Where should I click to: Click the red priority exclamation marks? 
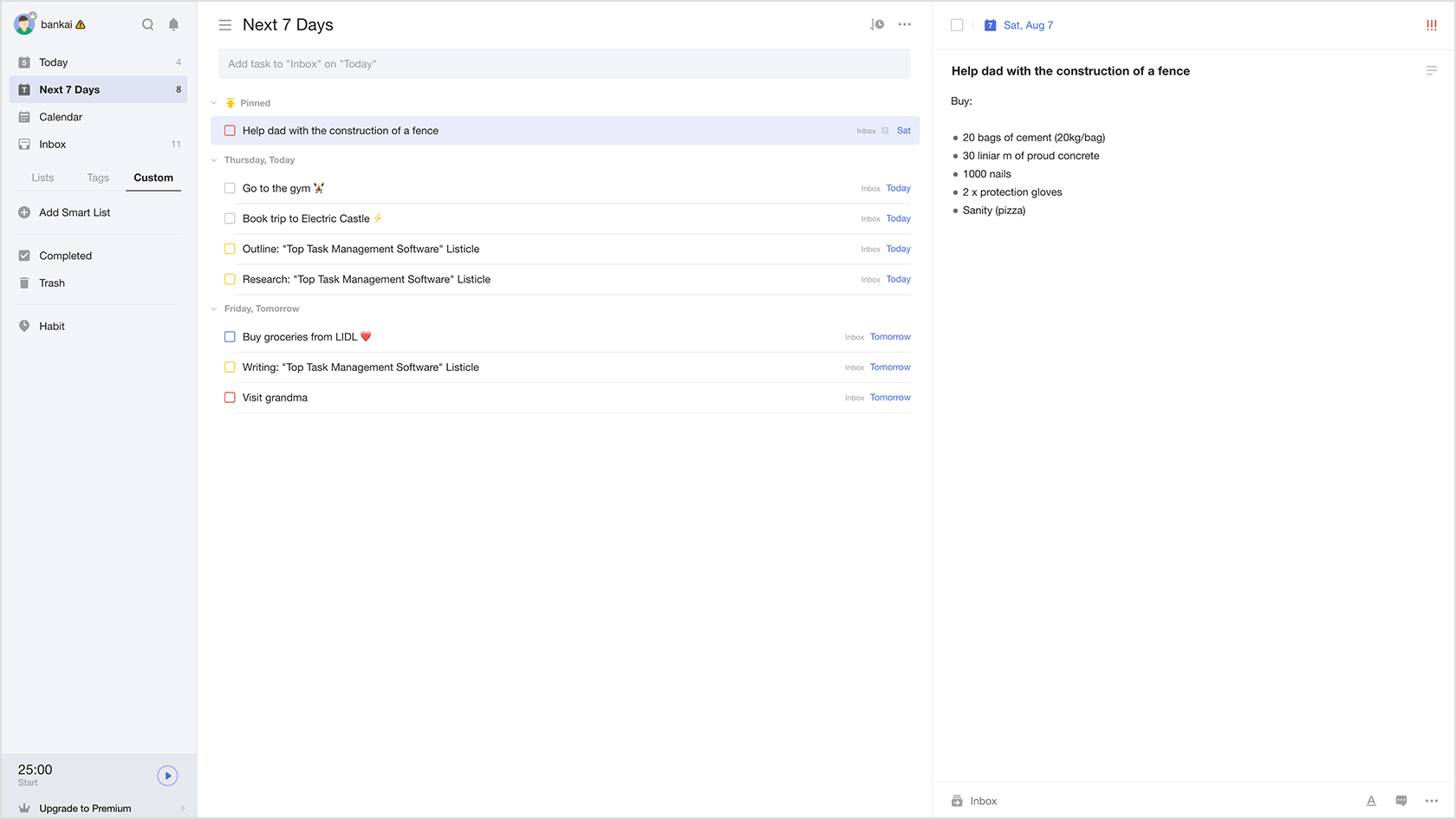[x=1431, y=25]
